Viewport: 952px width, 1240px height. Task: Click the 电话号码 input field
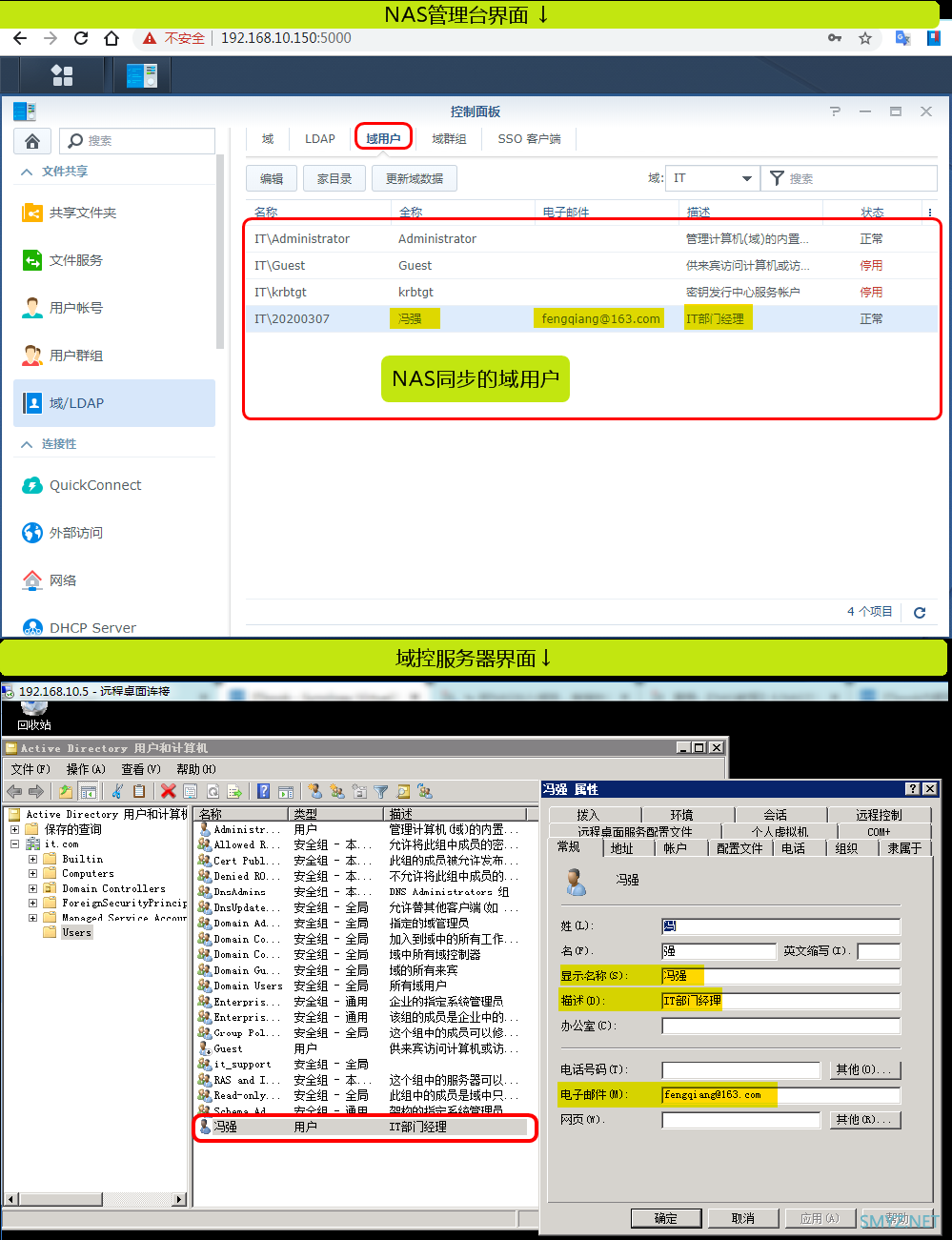[740, 1070]
